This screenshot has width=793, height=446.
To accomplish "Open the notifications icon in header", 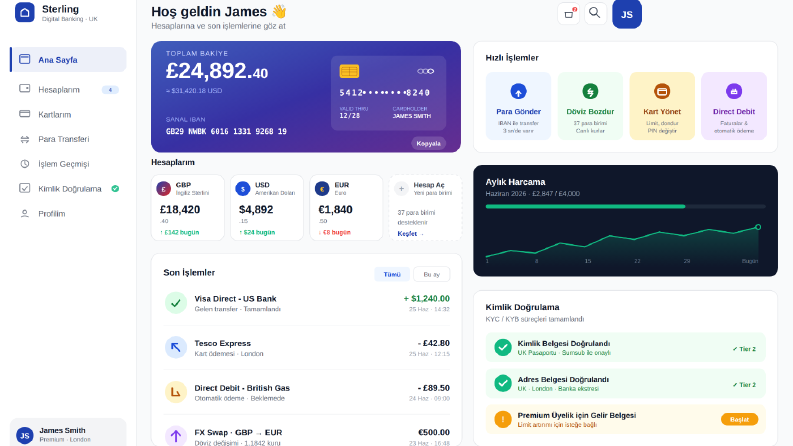I will (568, 14).
